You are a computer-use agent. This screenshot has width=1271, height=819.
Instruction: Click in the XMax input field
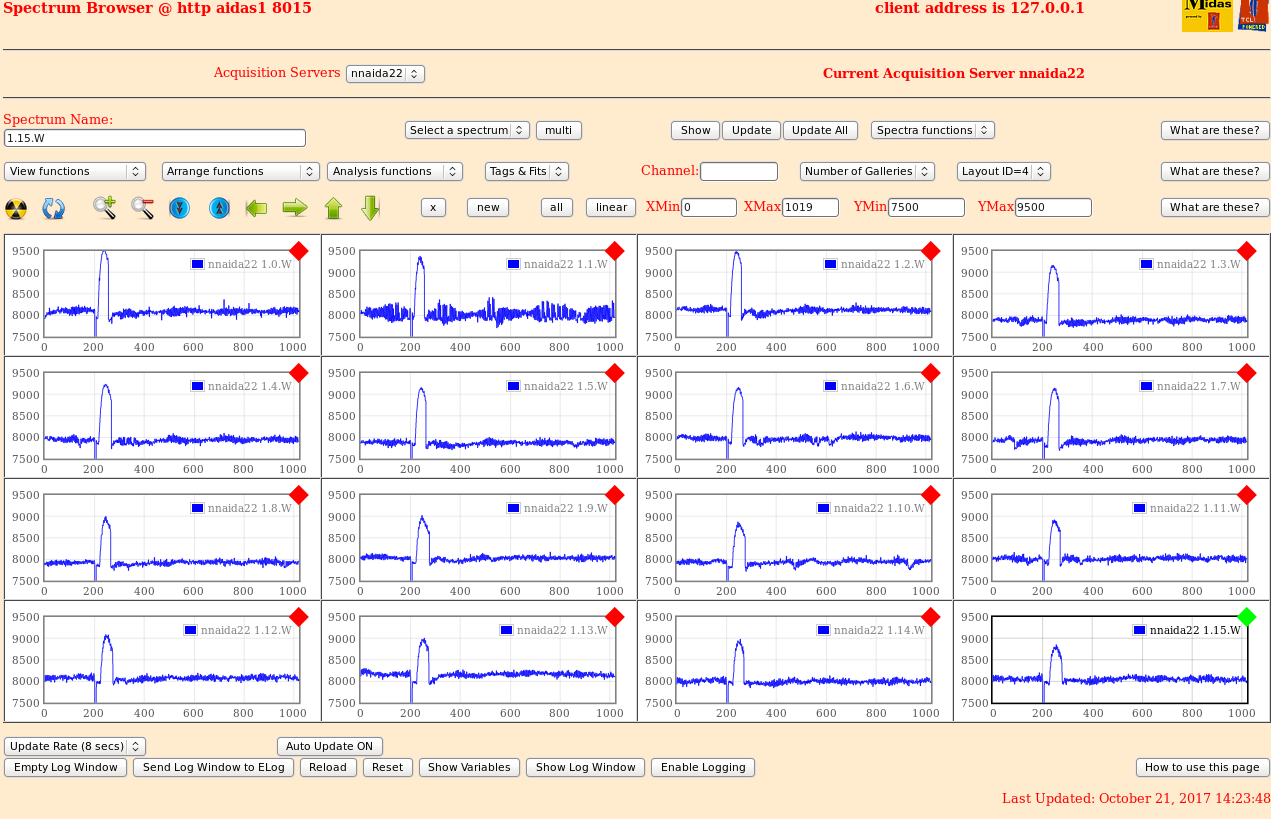click(810, 208)
